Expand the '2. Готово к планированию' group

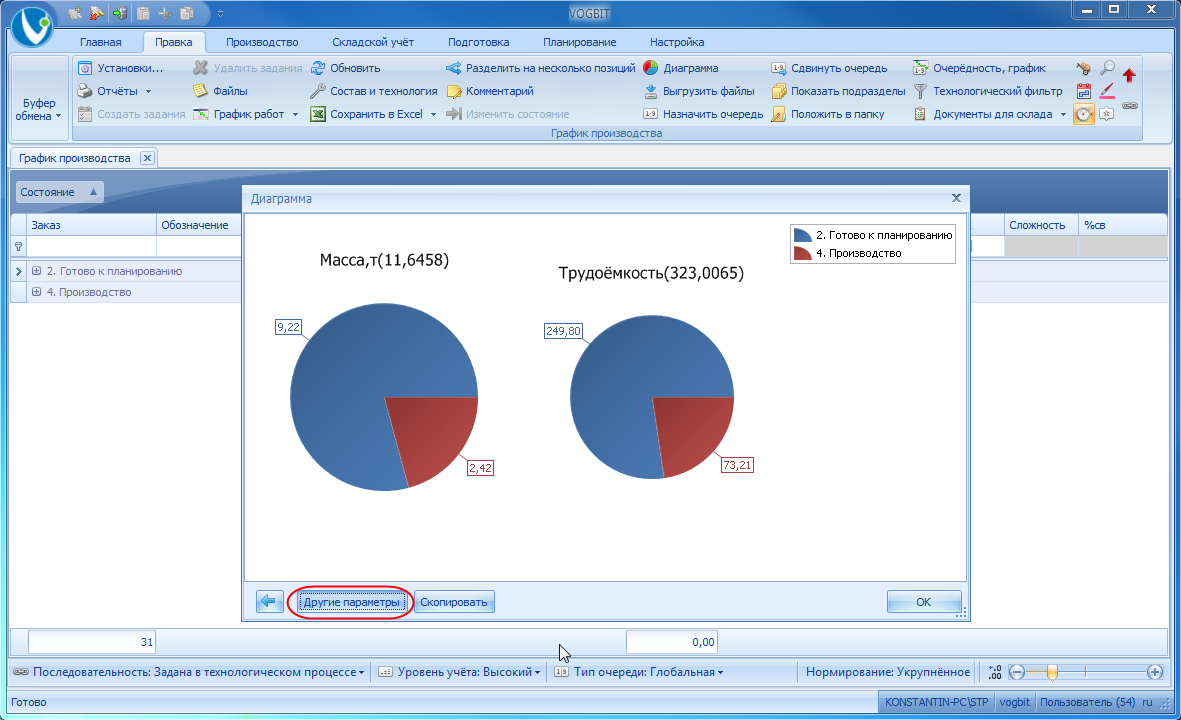(x=36, y=271)
